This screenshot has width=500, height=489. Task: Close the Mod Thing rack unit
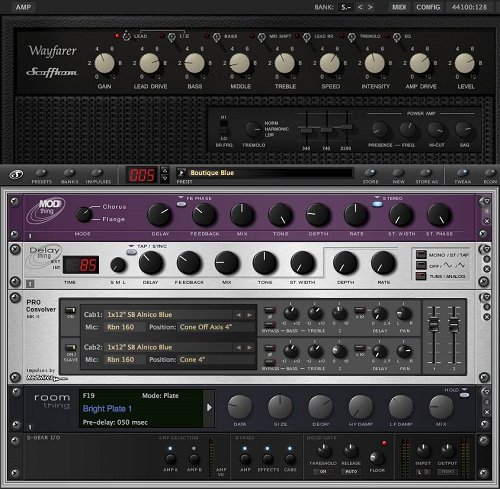click(487, 221)
